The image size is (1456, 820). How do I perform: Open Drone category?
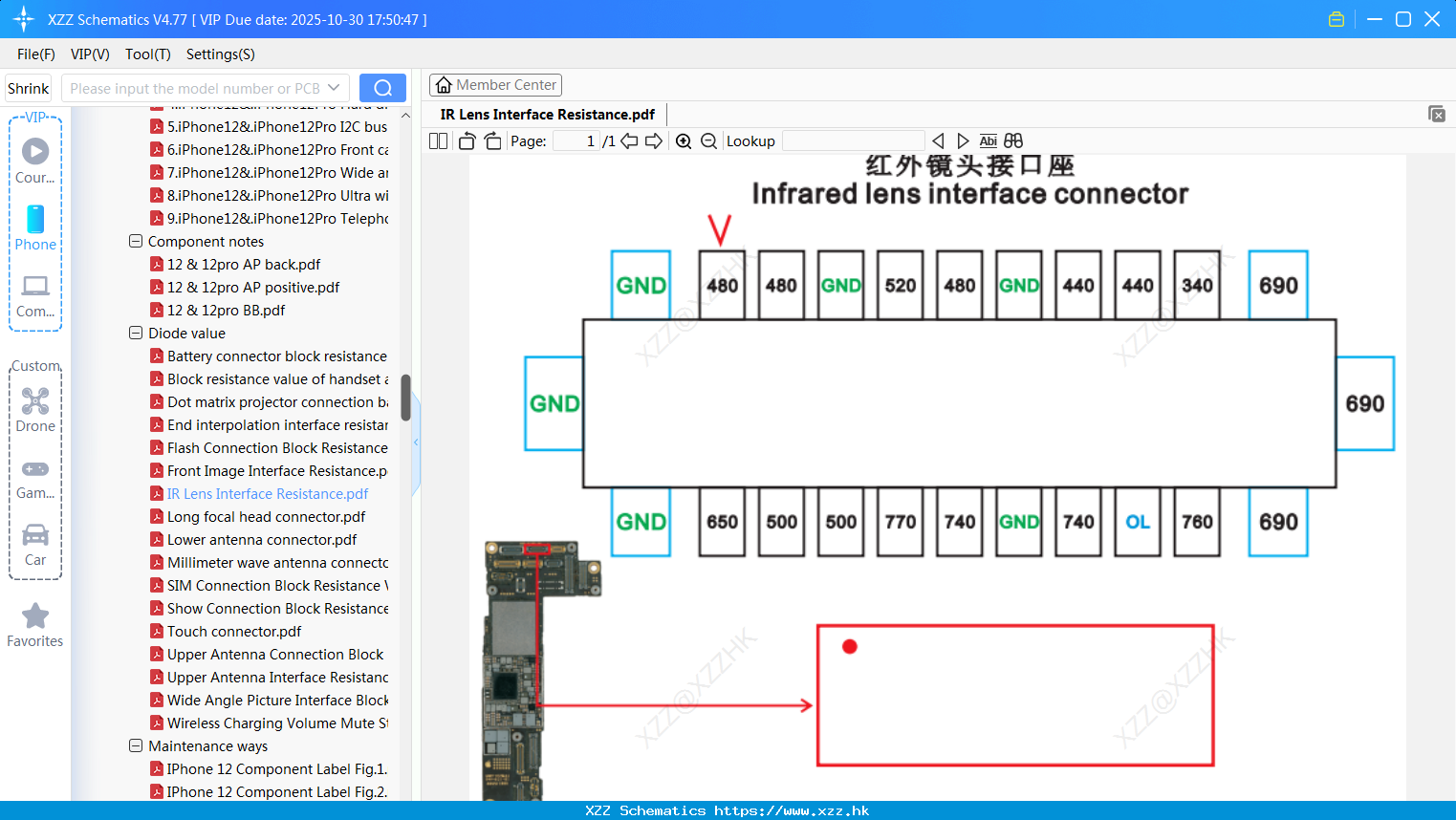(35, 410)
